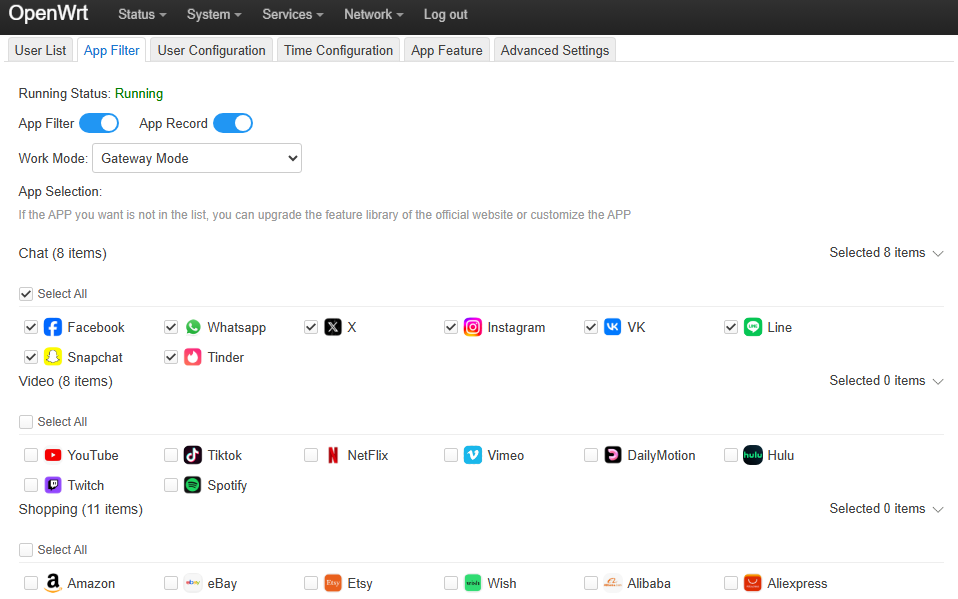This screenshot has height=599, width=958.
Task: Click the Log out link
Action: click(445, 15)
